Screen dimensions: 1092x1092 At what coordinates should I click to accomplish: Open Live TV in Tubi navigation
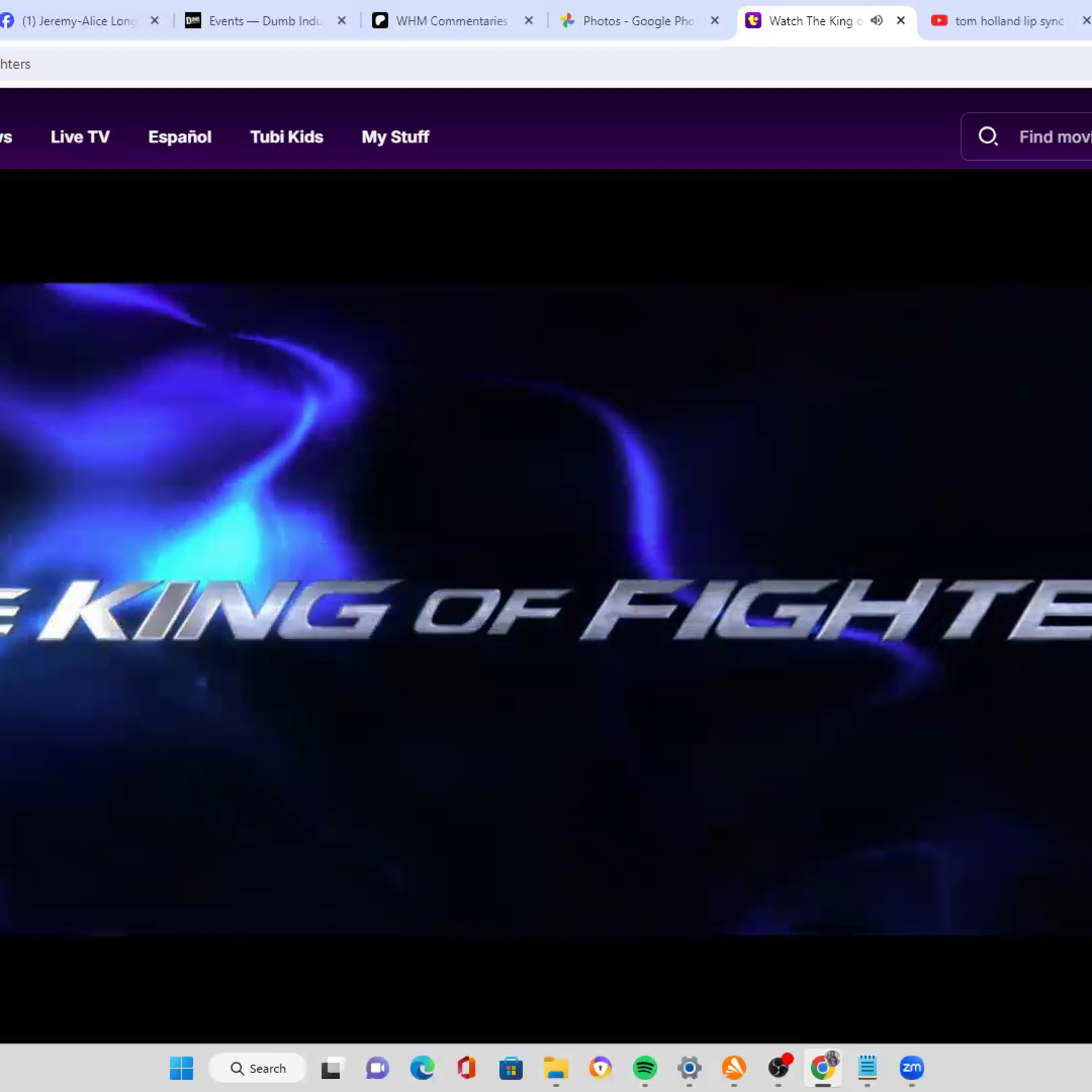click(80, 137)
